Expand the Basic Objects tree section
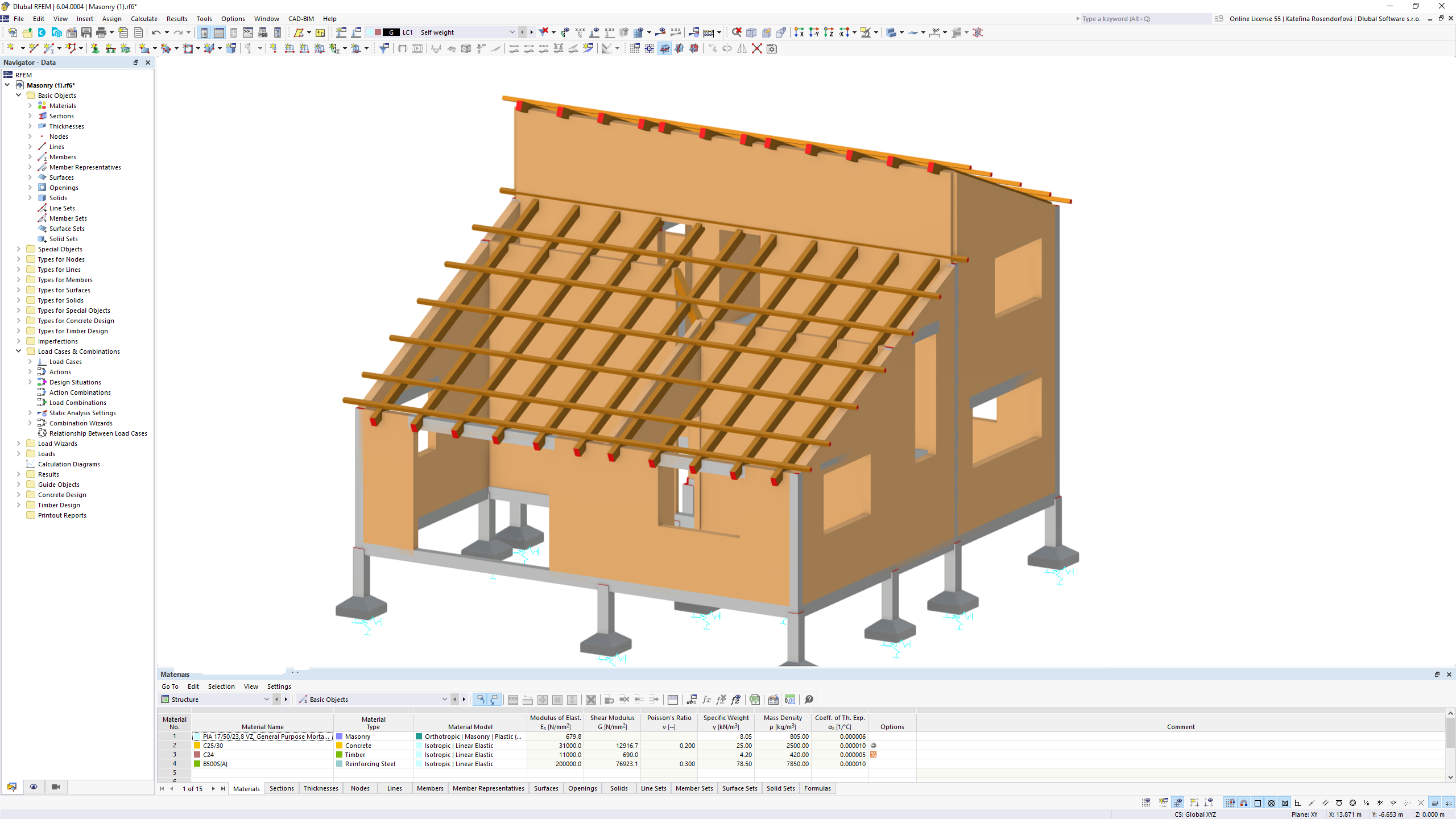This screenshot has width=1456, height=819. [x=19, y=95]
